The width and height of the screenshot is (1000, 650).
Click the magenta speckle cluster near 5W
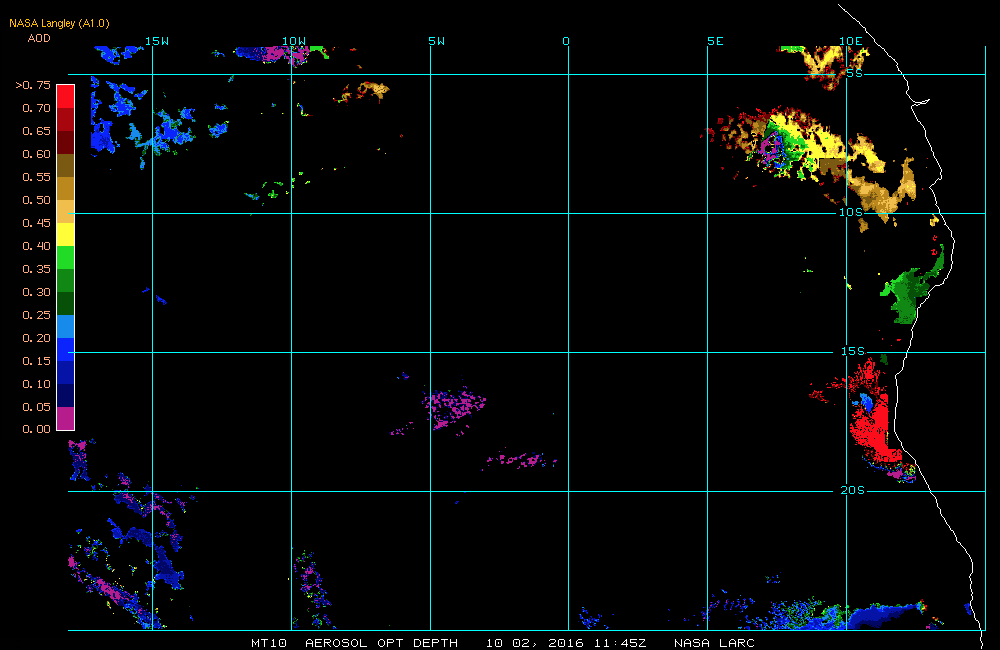pyautogui.click(x=454, y=407)
